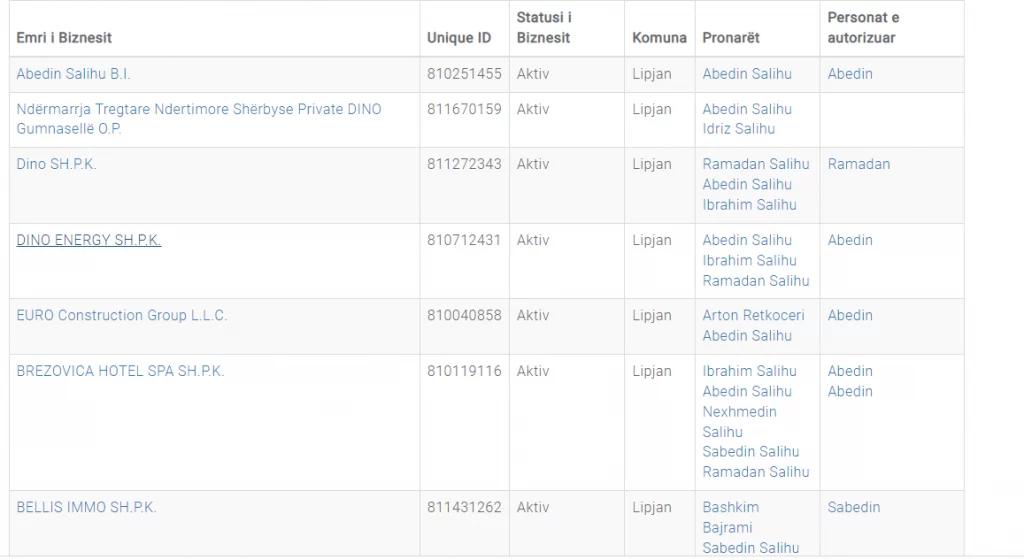Open BREZOVICA HOTEL SPA SH.P.K. details
Screen dimensions: 1024x560
click(120, 371)
